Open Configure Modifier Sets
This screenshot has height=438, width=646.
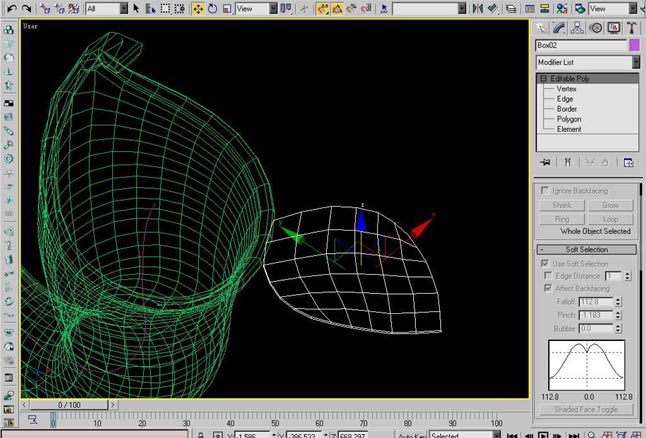click(628, 162)
